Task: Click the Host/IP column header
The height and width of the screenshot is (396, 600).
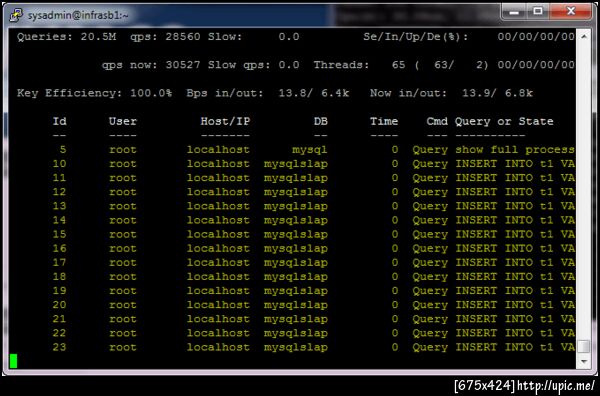Action: tap(225, 122)
